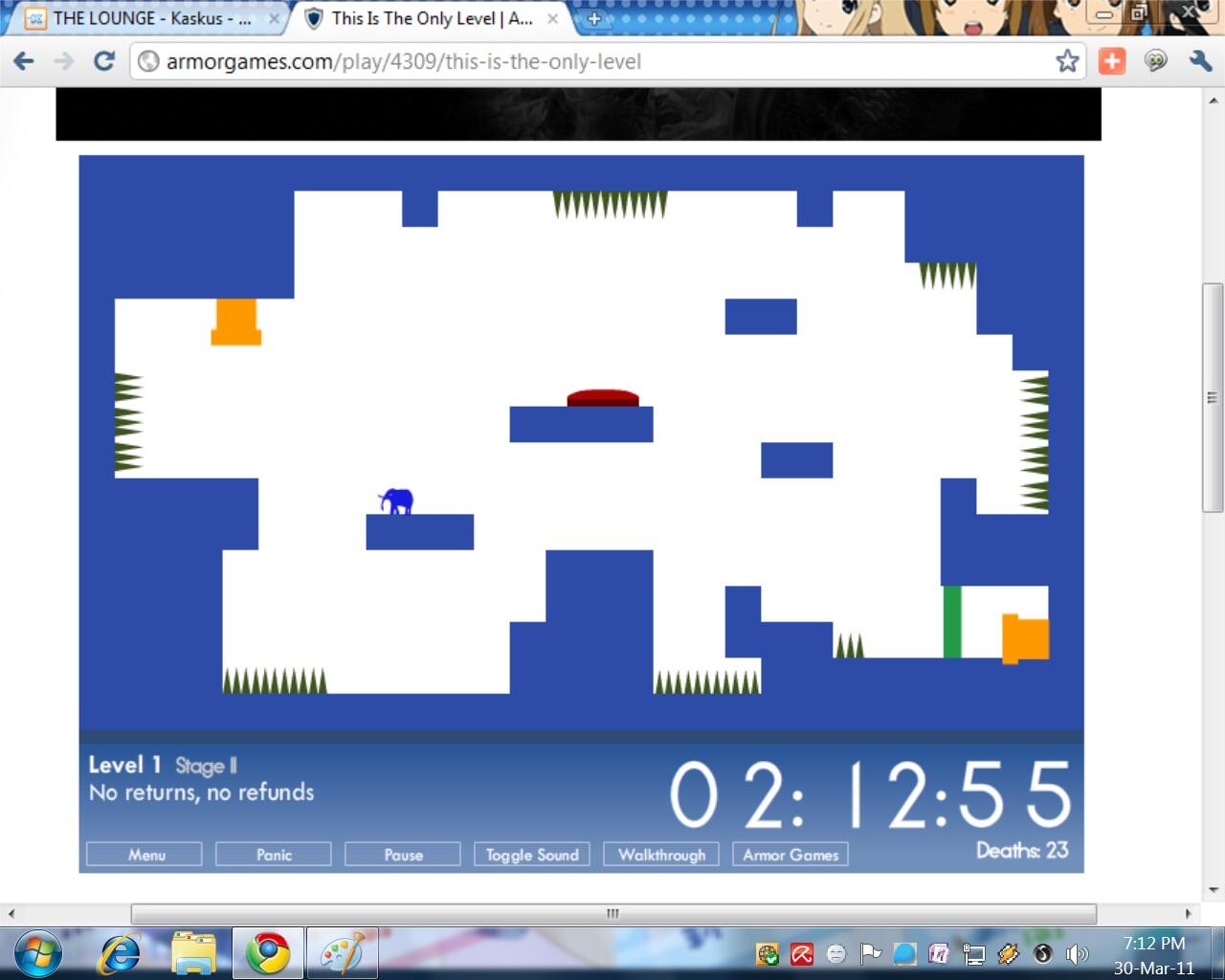Click the orange plus extension icon
Image resolution: width=1225 pixels, height=980 pixels.
click(x=1111, y=61)
